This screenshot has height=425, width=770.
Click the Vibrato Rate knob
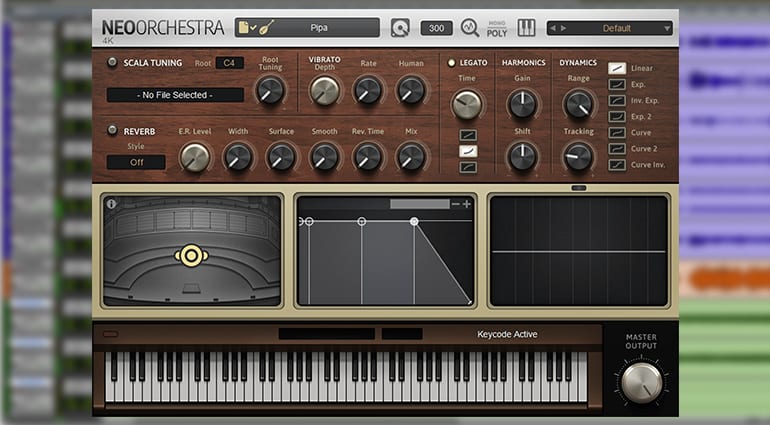(x=368, y=91)
